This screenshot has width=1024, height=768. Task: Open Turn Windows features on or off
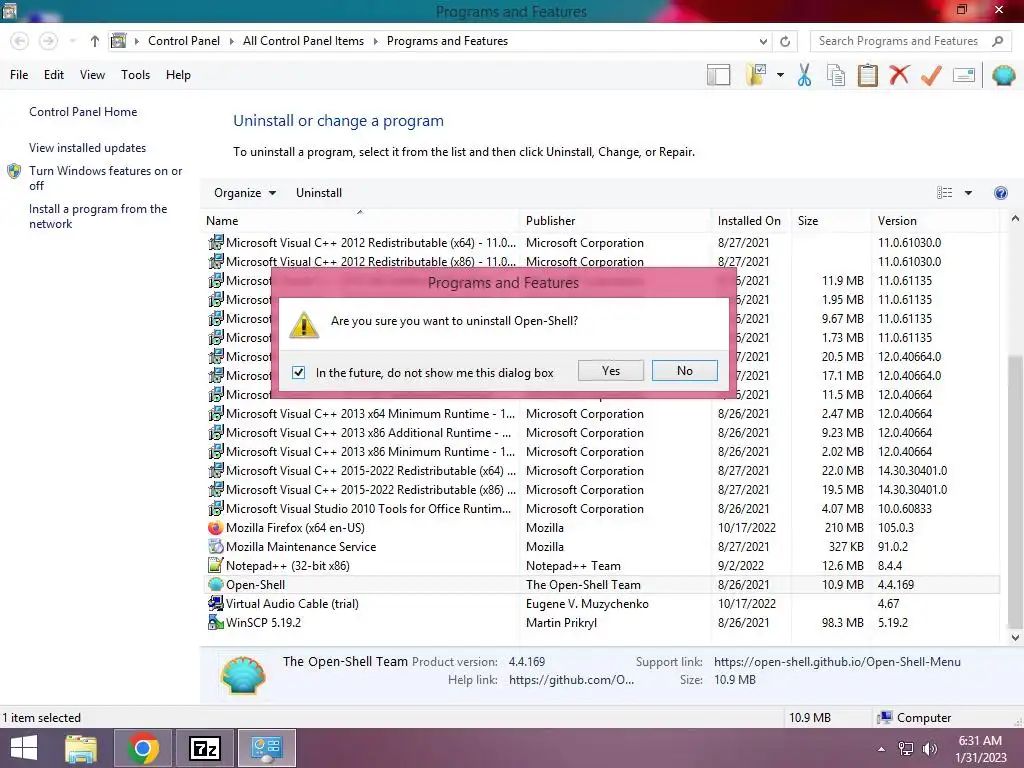click(105, 178)
